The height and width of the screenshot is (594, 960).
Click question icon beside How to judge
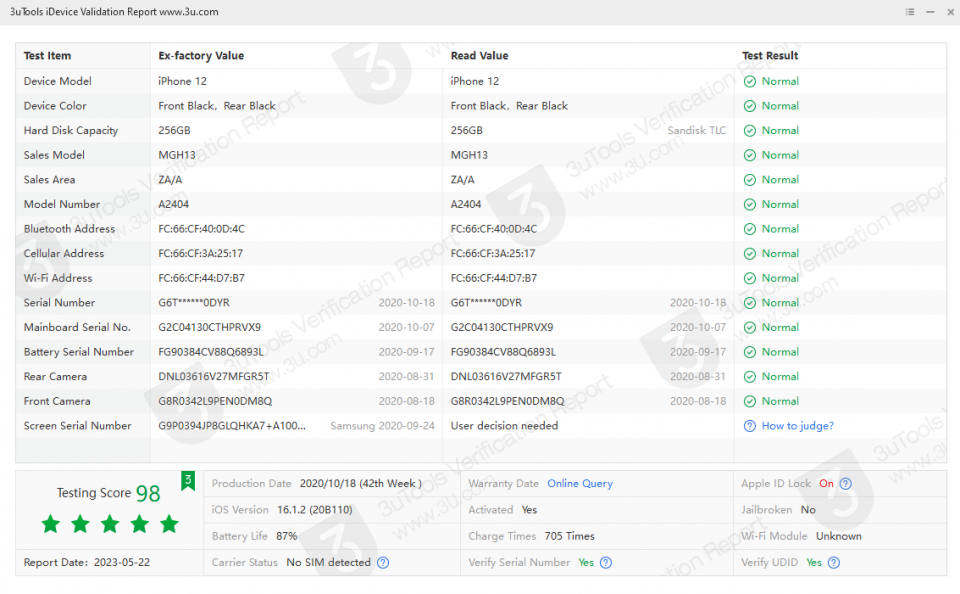click(x=749, y=426)
